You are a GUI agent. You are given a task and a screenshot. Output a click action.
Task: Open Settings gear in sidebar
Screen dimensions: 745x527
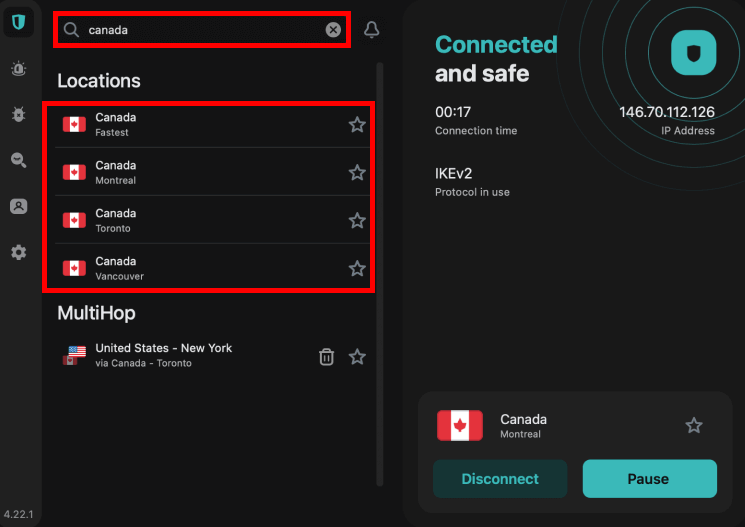tap(19, 252)
